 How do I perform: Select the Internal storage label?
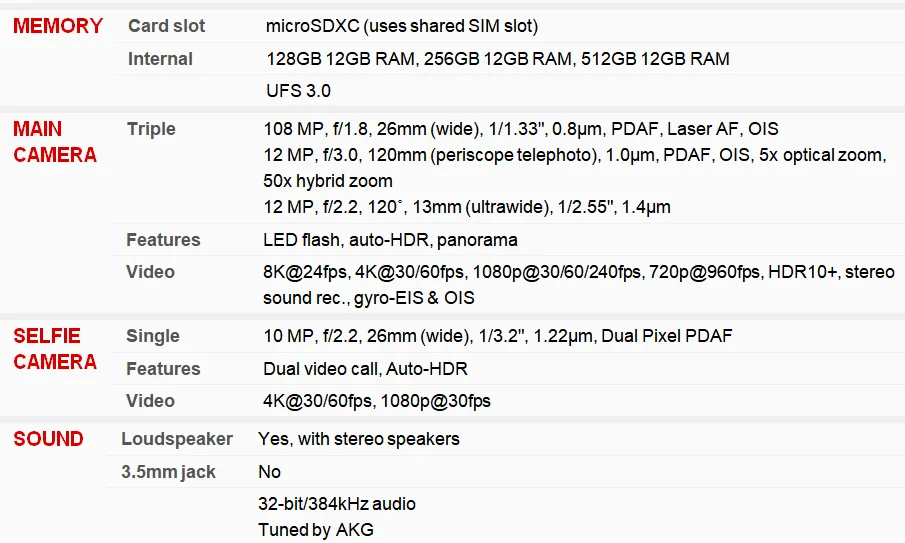tap(160, 59)
